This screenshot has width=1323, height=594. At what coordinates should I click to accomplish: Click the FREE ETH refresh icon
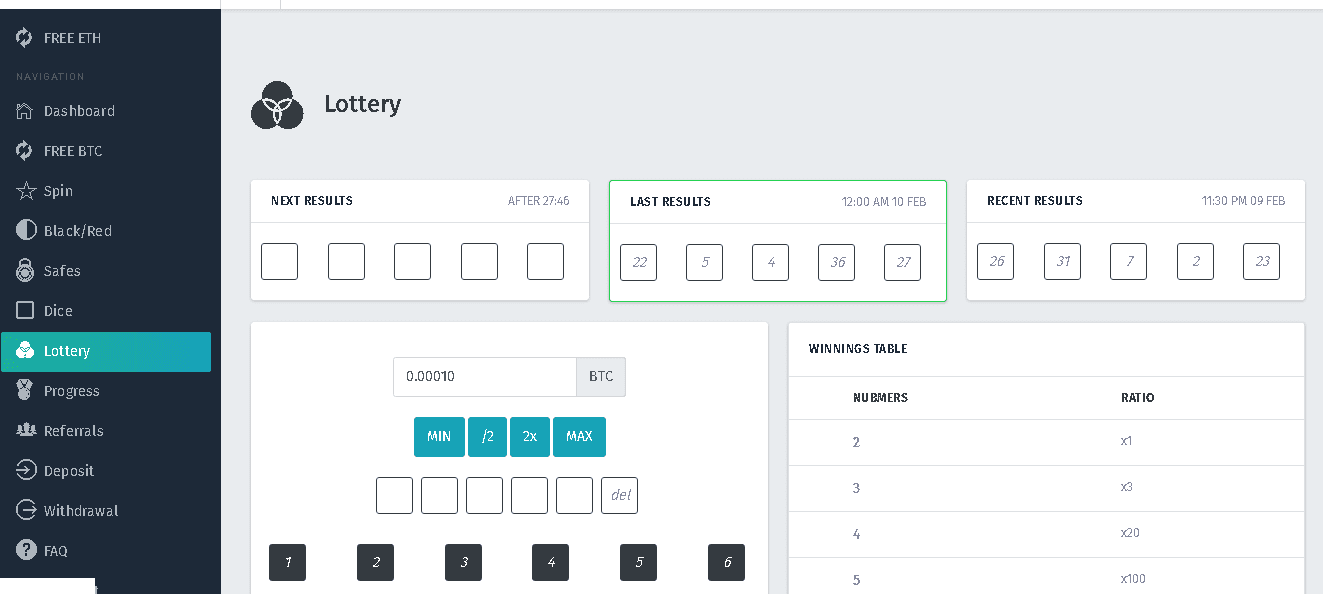[25, 38]
